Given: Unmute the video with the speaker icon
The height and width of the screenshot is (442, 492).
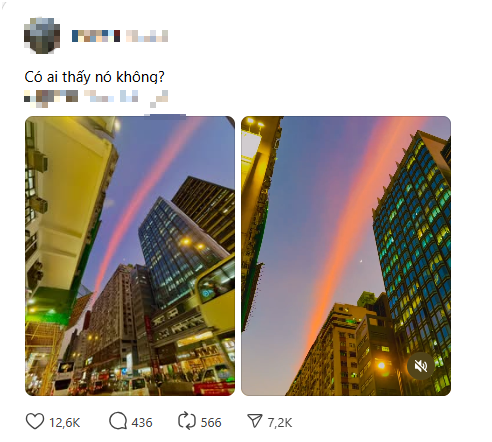Looking at the screenshot, I should point(421,366).
